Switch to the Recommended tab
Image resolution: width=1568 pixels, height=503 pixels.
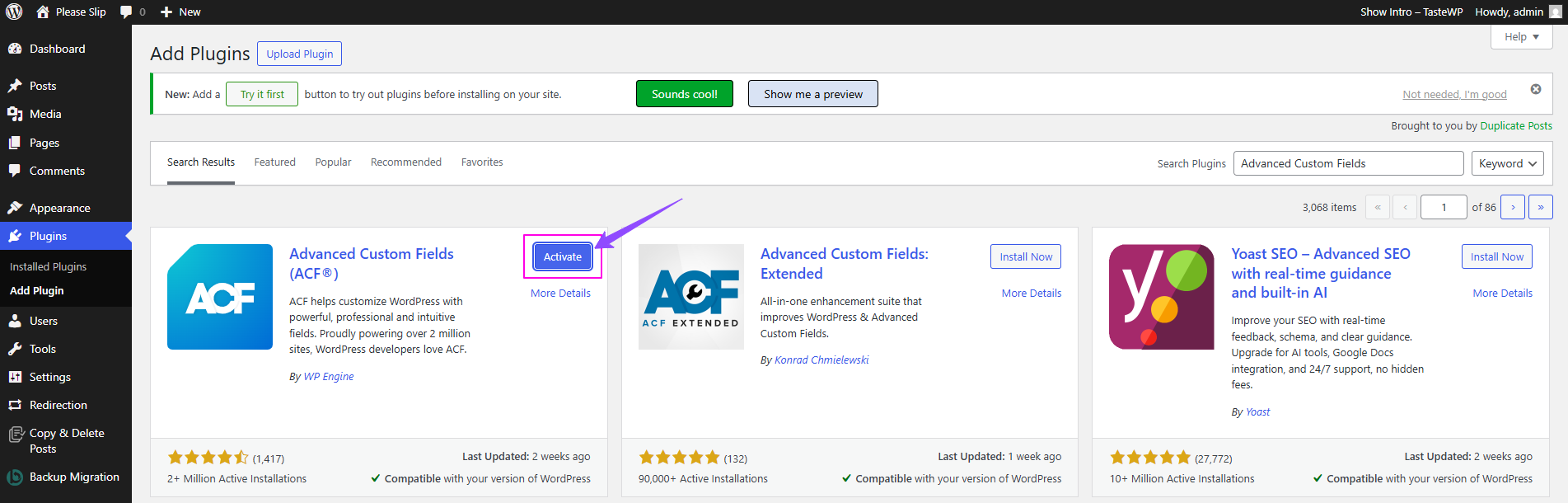[406, 162]
